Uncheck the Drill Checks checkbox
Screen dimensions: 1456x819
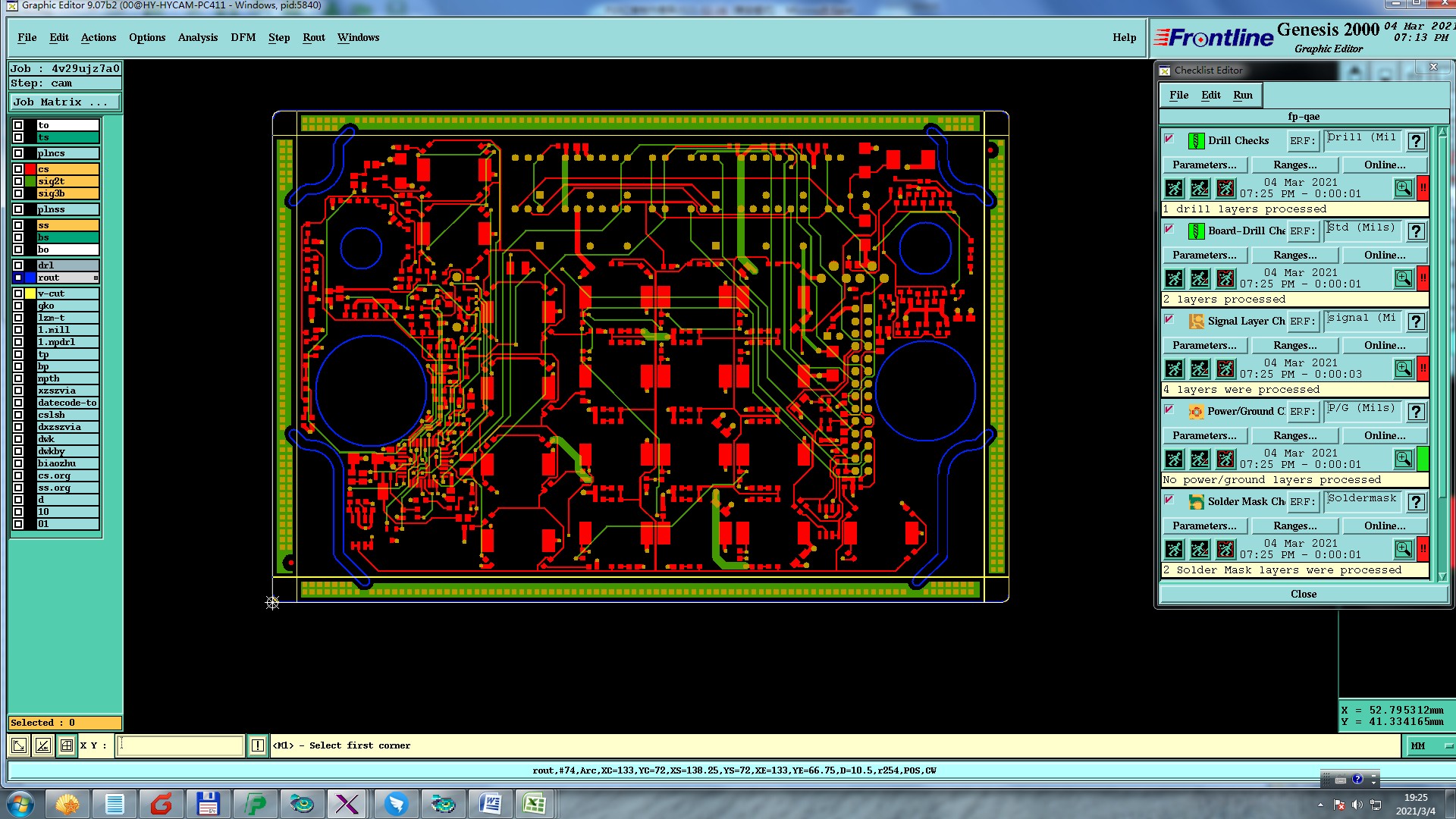click(x=1169, y=139)
